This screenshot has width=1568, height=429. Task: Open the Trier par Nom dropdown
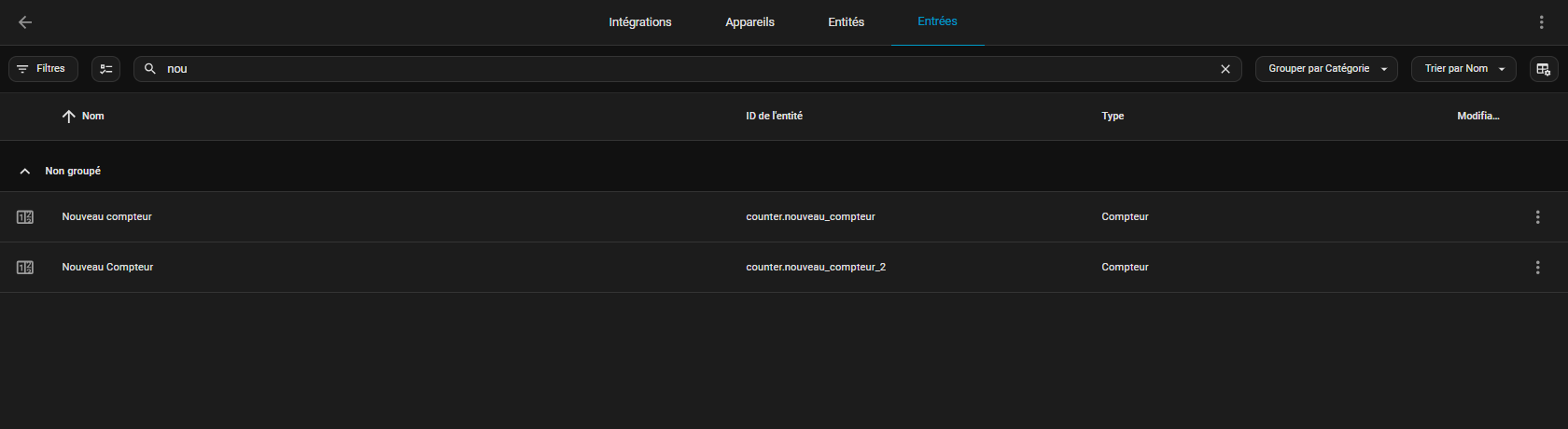1463,69
